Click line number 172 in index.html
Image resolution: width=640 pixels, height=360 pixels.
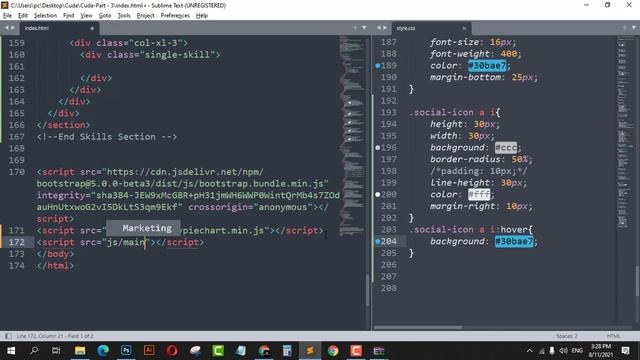[17, 242]
